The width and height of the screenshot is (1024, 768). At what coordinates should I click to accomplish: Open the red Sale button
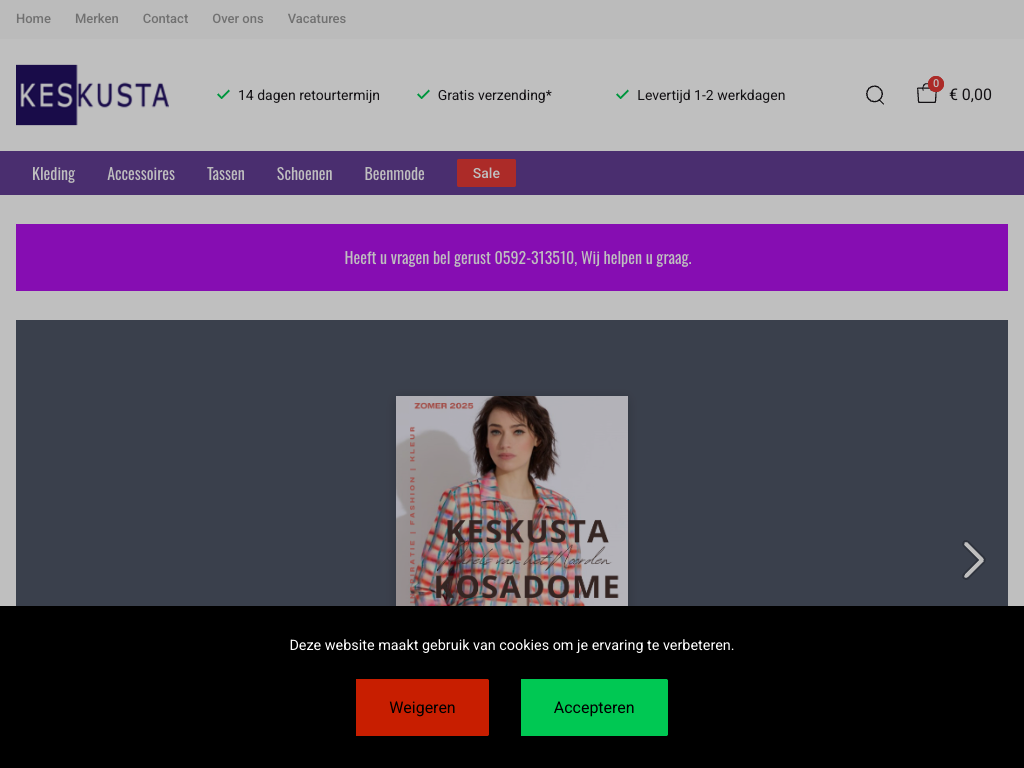(x=486, y=173)
